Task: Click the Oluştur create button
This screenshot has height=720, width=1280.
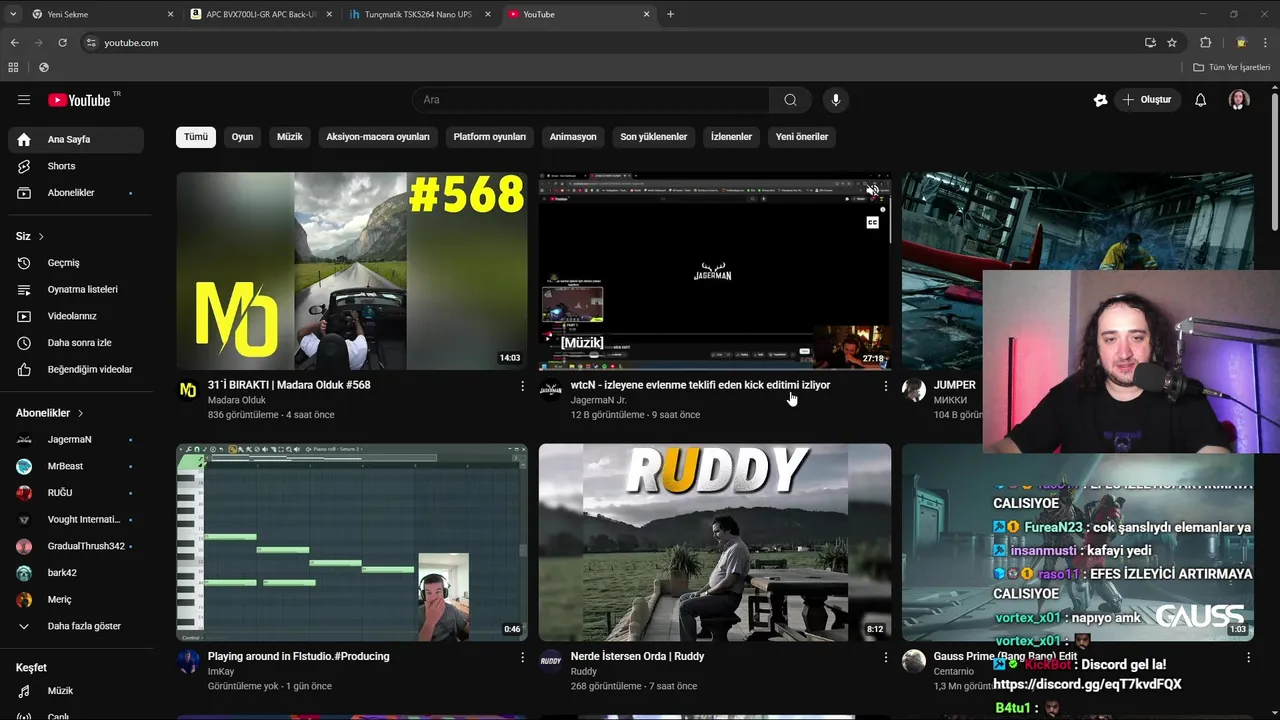Action: pos(1148,100)
